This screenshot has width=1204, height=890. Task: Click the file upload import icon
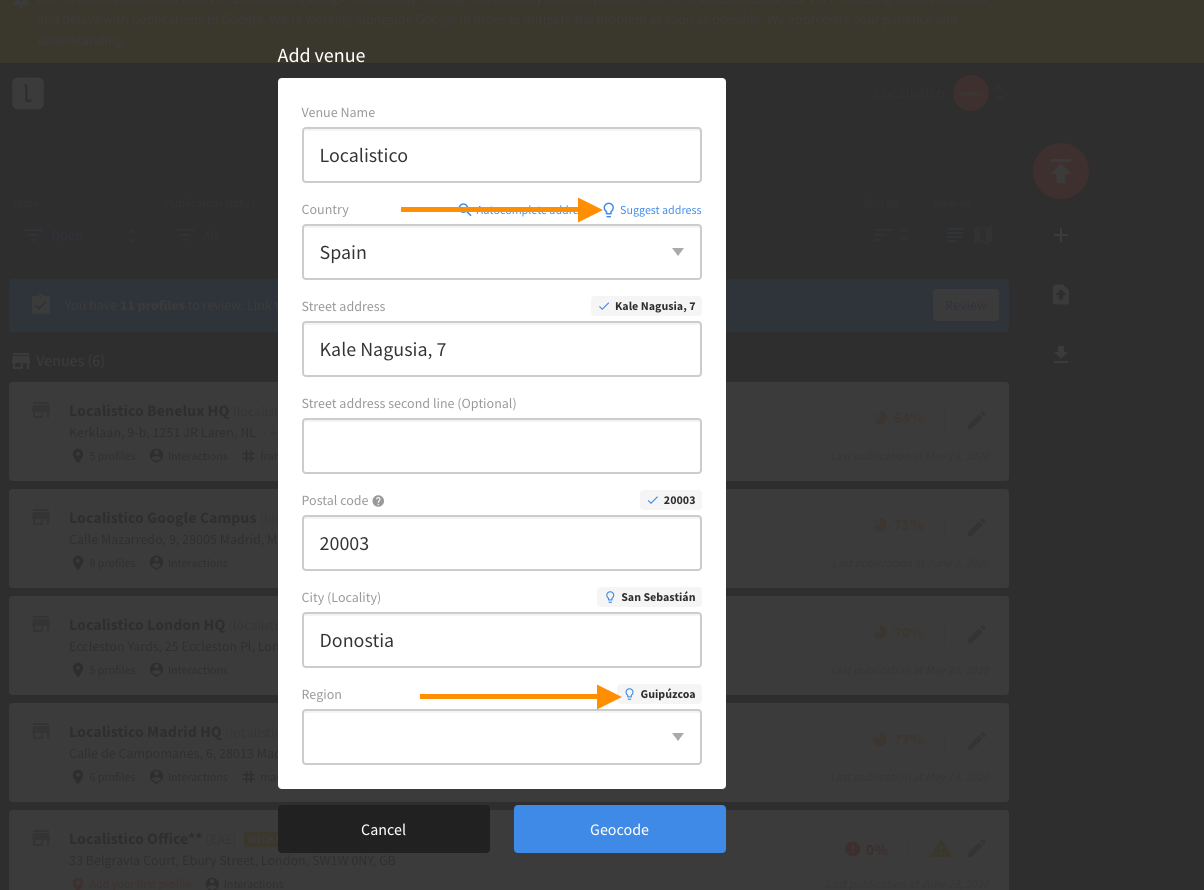click(1061, 295)
